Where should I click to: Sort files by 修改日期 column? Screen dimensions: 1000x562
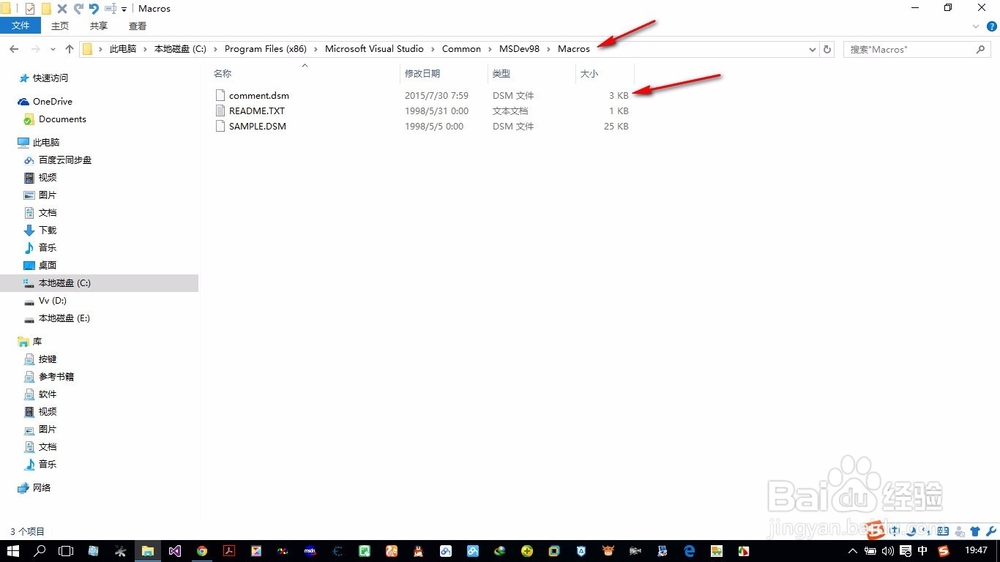[x=422, y=74]
